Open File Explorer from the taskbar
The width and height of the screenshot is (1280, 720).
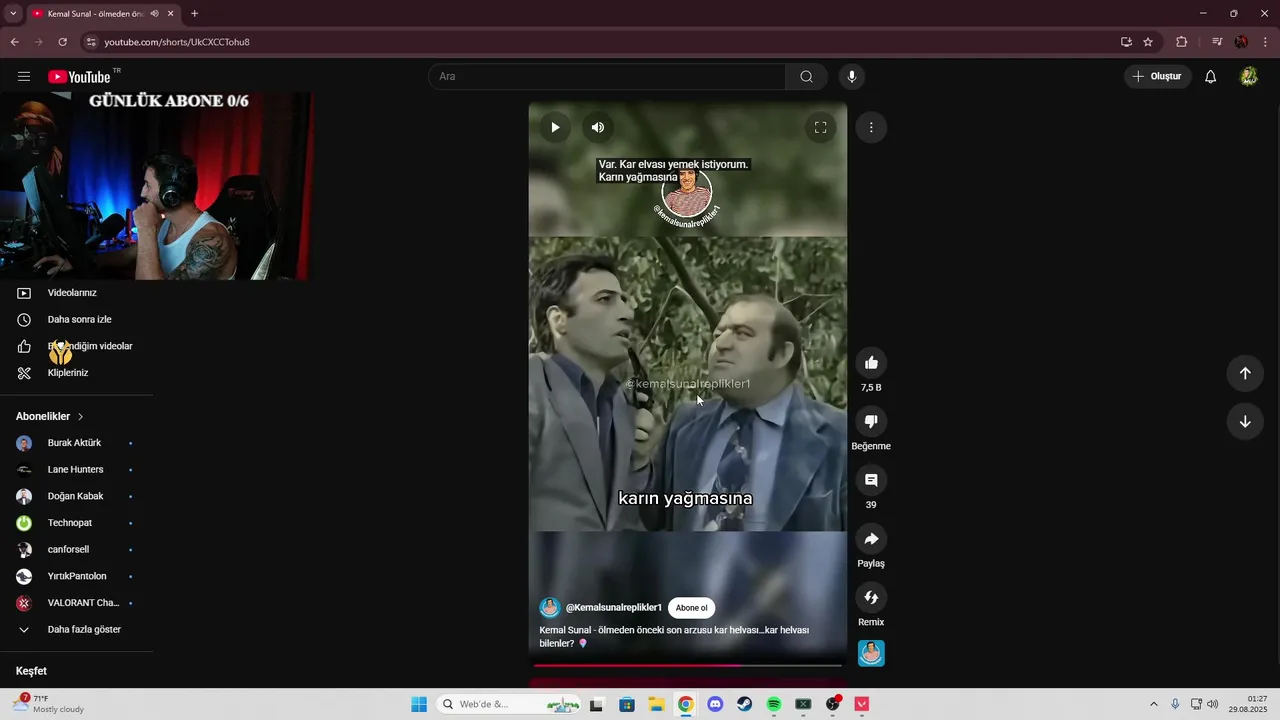pyautogui.click(x=656, y=704)
